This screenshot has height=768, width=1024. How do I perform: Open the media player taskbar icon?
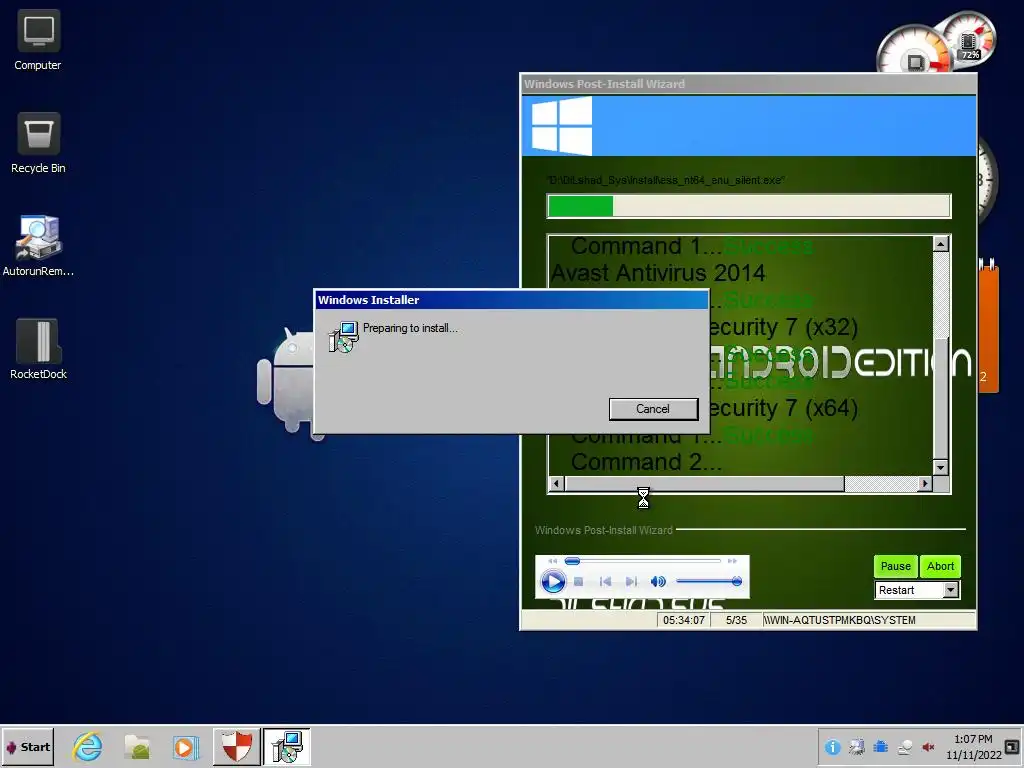[185, 746]
